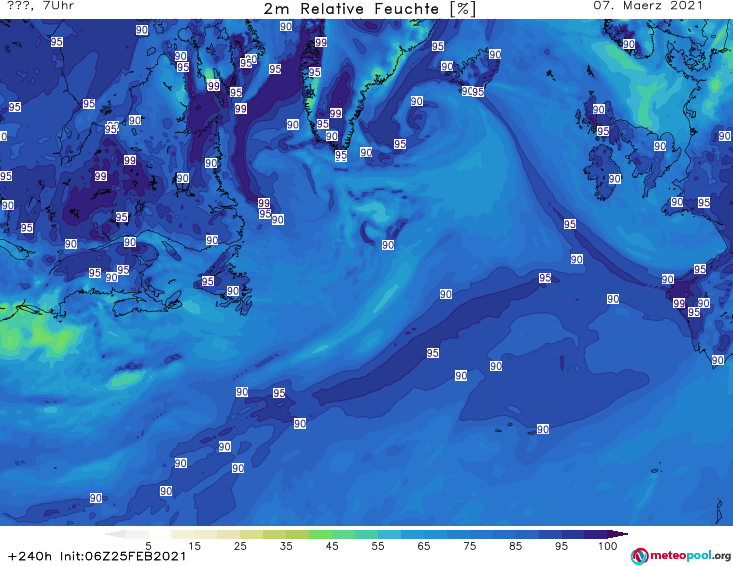Click the '15' tick label on color scale
This screenshot has height=566, width=733.
194,546
